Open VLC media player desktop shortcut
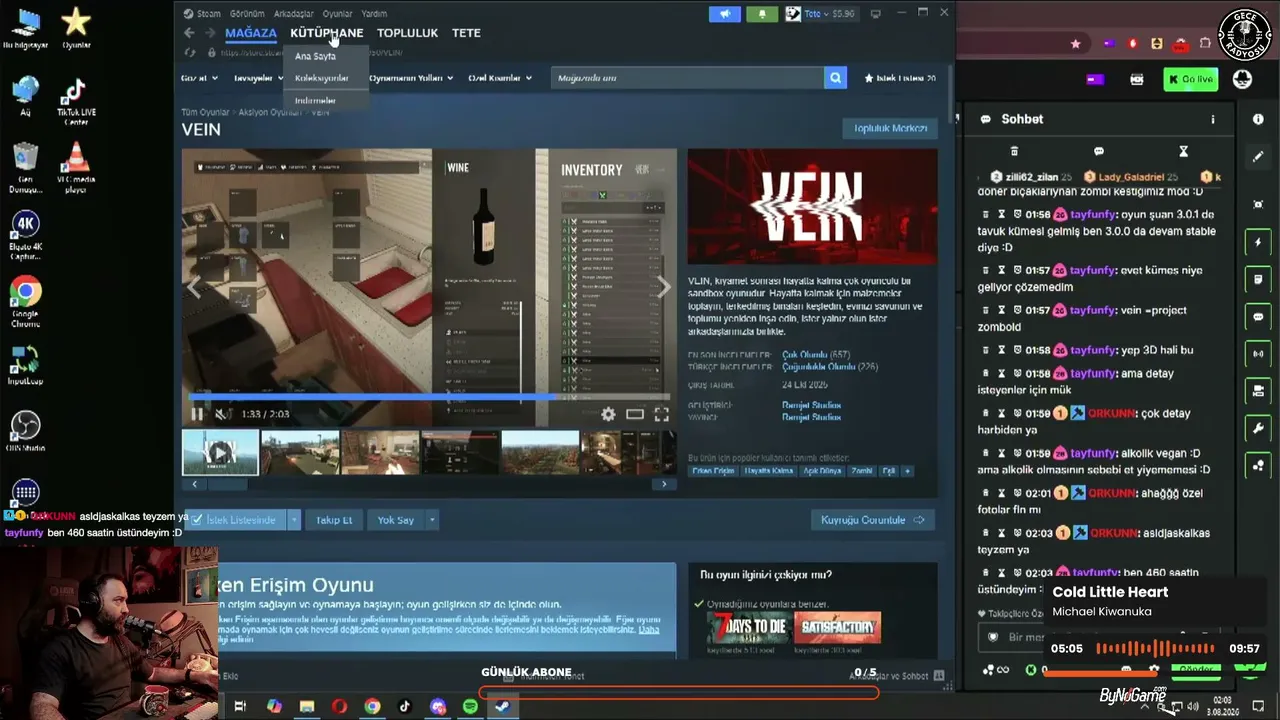1280x720 pixels. click(x=76, y=167)
